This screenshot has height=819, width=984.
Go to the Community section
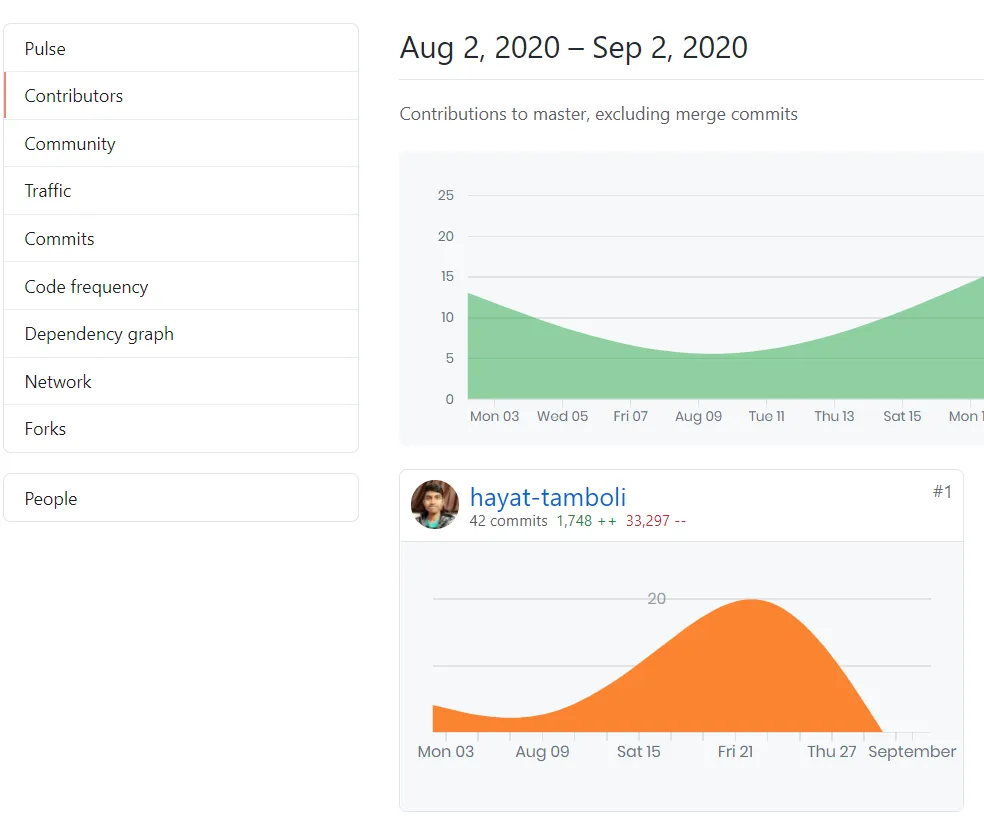[x=70, y=144]
